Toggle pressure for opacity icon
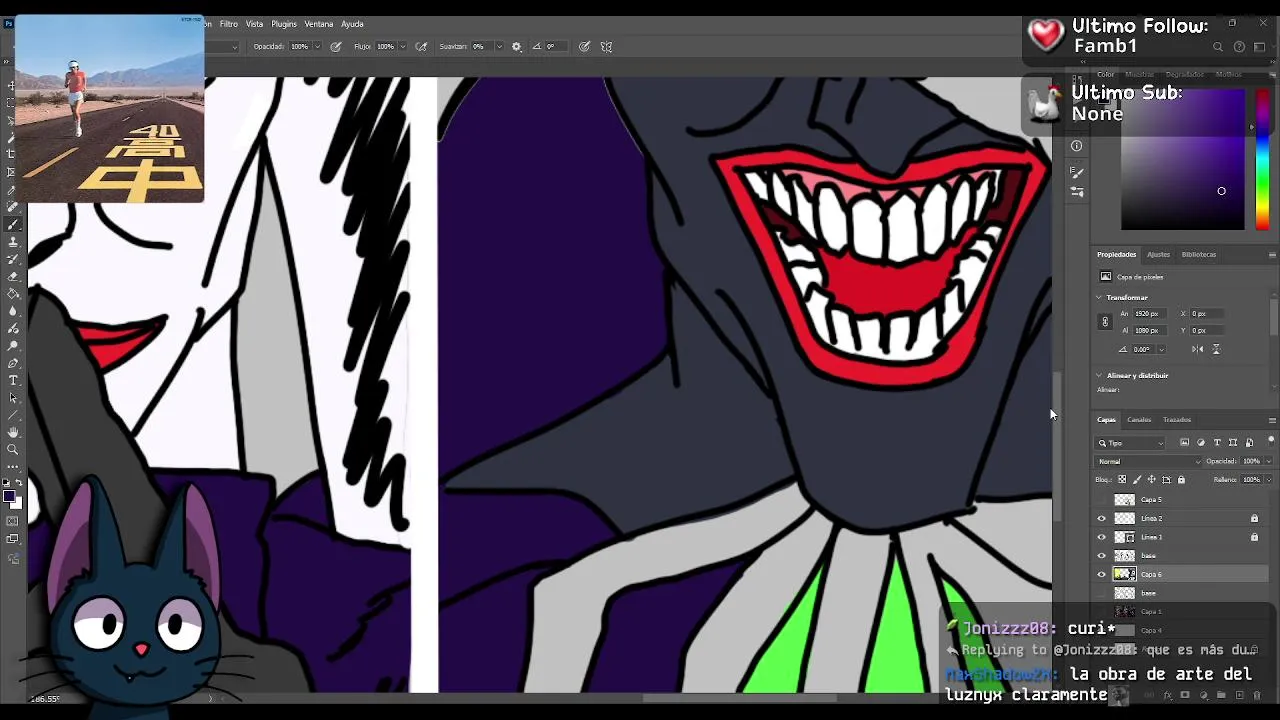 pyautogui.click(x=336, y=46)
